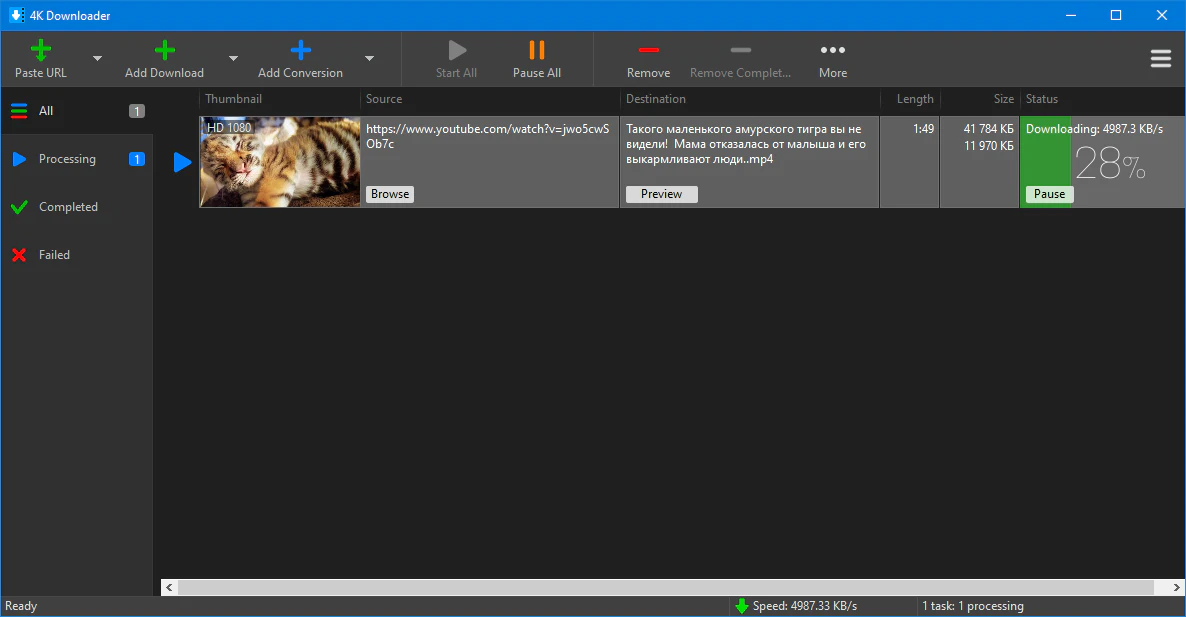Pause the download at 28%
The width and height of the screenshot is (1186, 617).
pos(1049,194)
